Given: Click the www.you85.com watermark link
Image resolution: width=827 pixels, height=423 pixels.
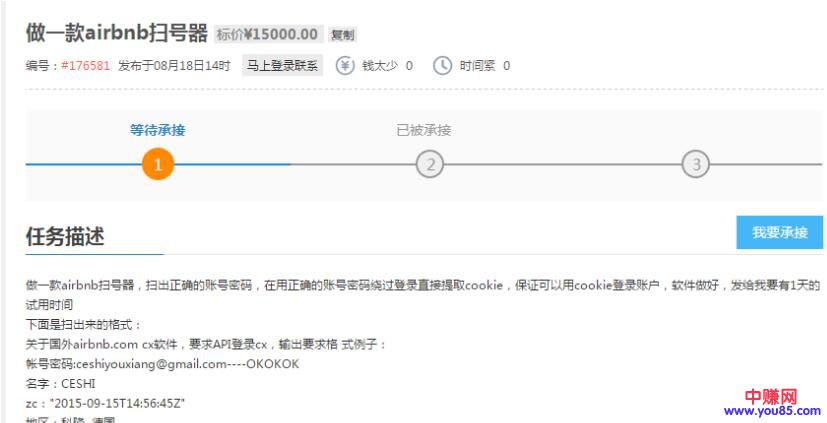Looking at the screenshot, I should click(x=772, y=411).
